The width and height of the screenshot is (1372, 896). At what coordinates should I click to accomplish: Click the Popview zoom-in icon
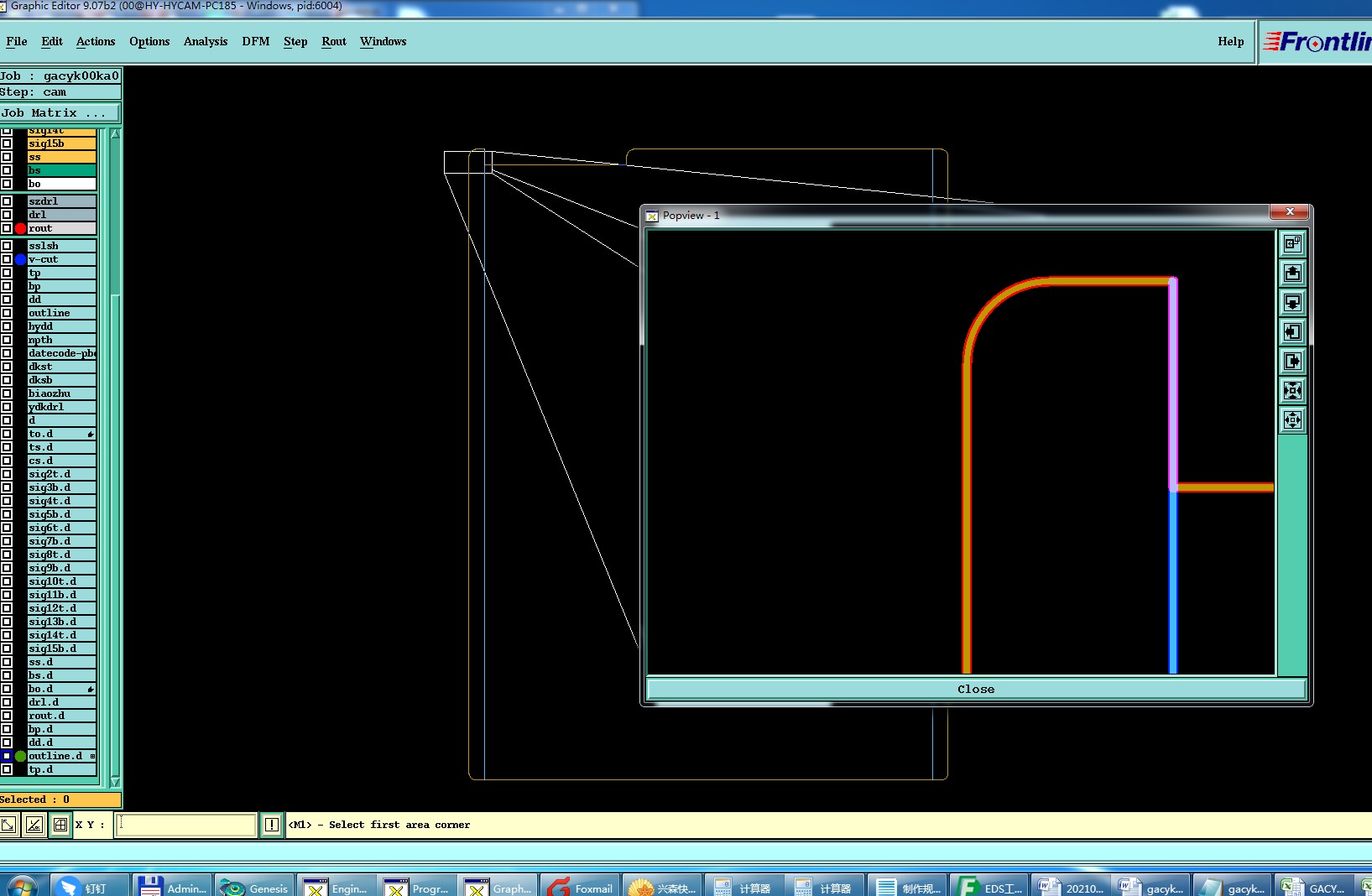click(x=1292, y=390)
